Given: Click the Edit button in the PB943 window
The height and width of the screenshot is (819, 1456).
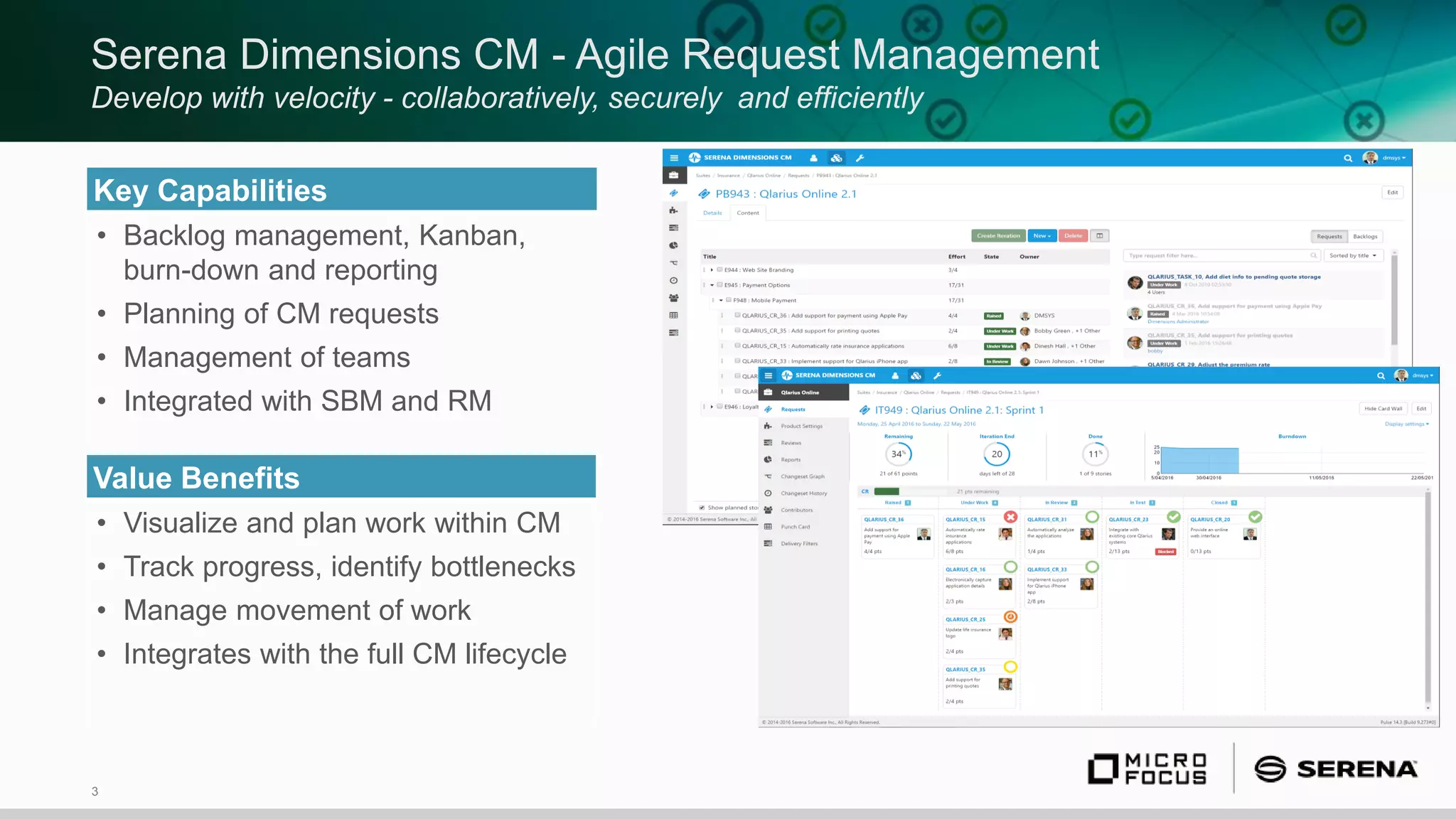Looking at the screenshot, I should pos(1392,192).
